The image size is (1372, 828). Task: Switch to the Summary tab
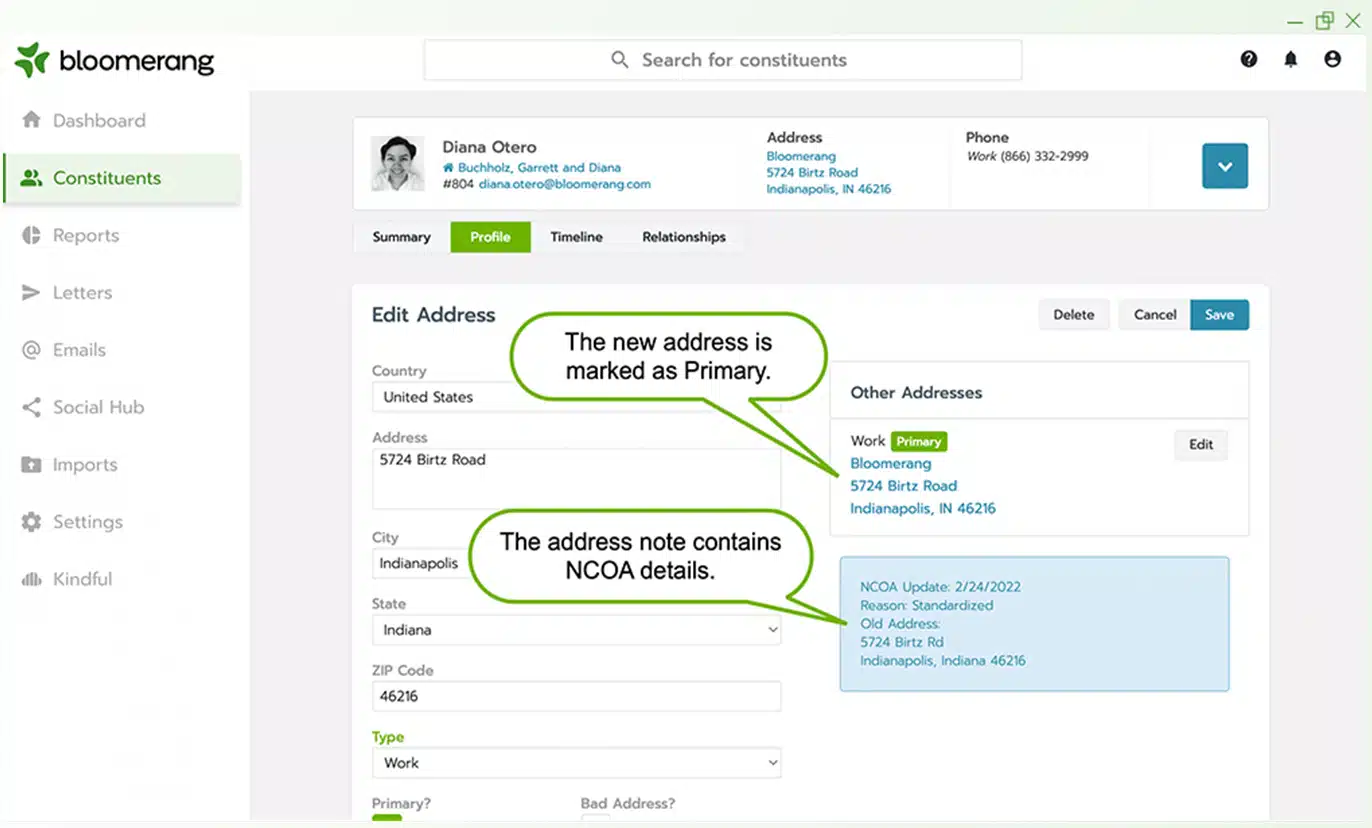[401, 237]
